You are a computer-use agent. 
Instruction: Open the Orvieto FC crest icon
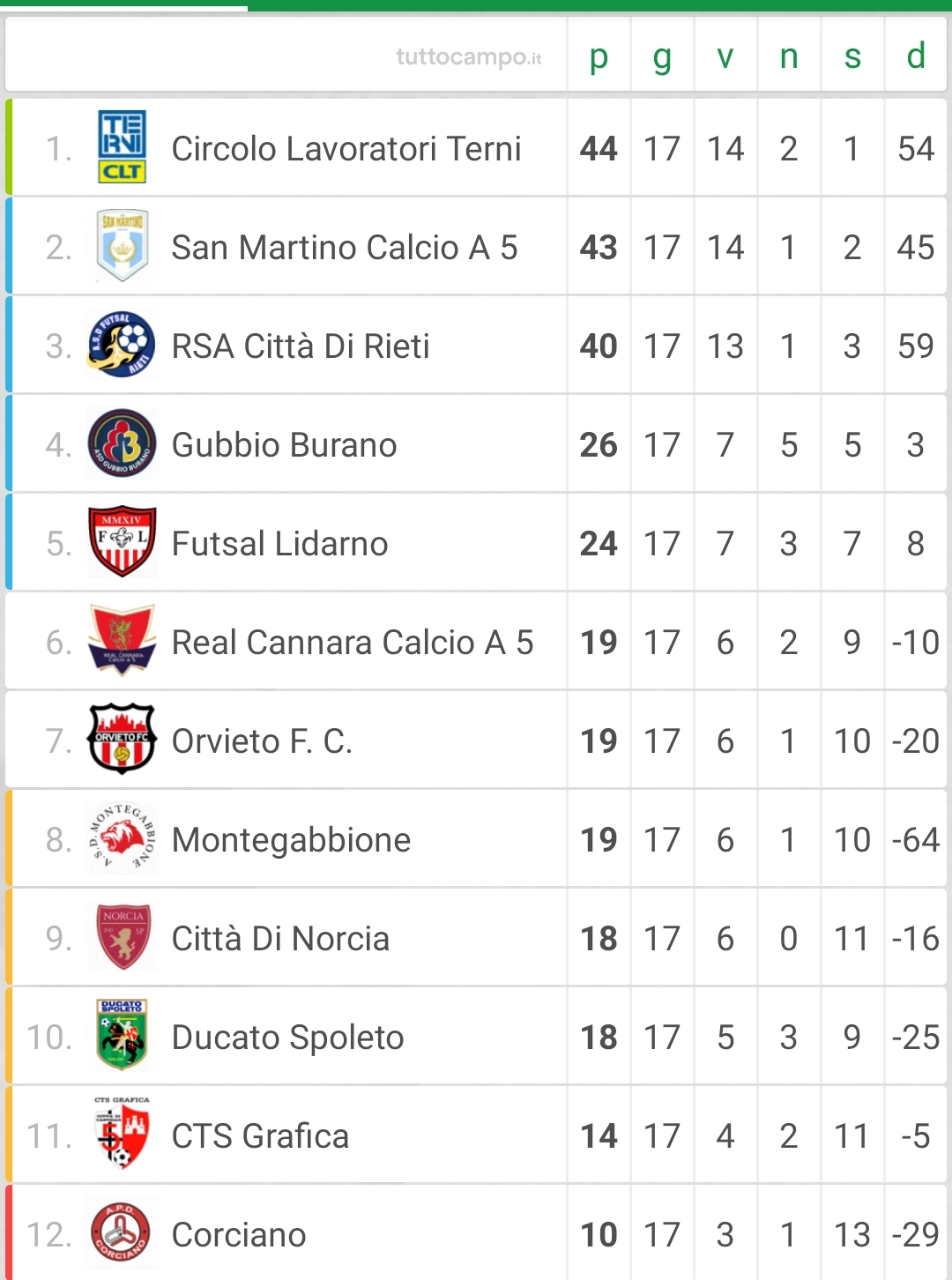pos(122,740)
